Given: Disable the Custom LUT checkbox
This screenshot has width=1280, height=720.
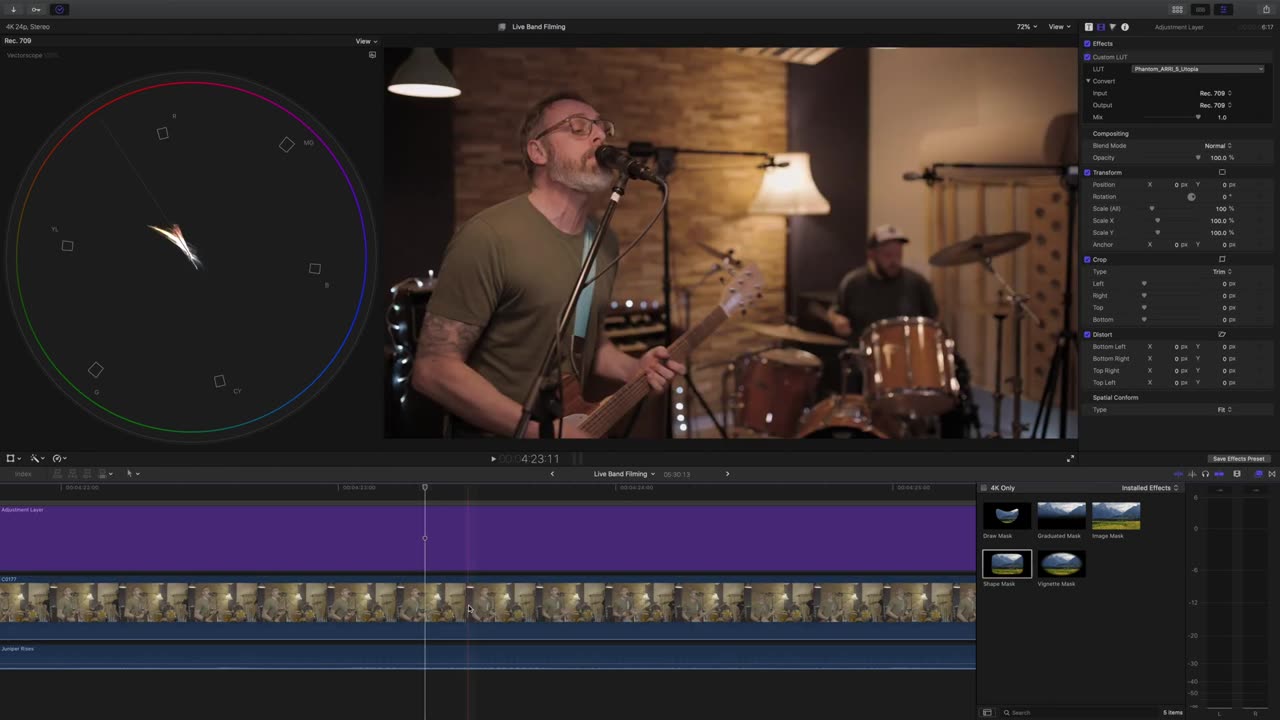Looking at the screenshot, I should coord(1088,57).
